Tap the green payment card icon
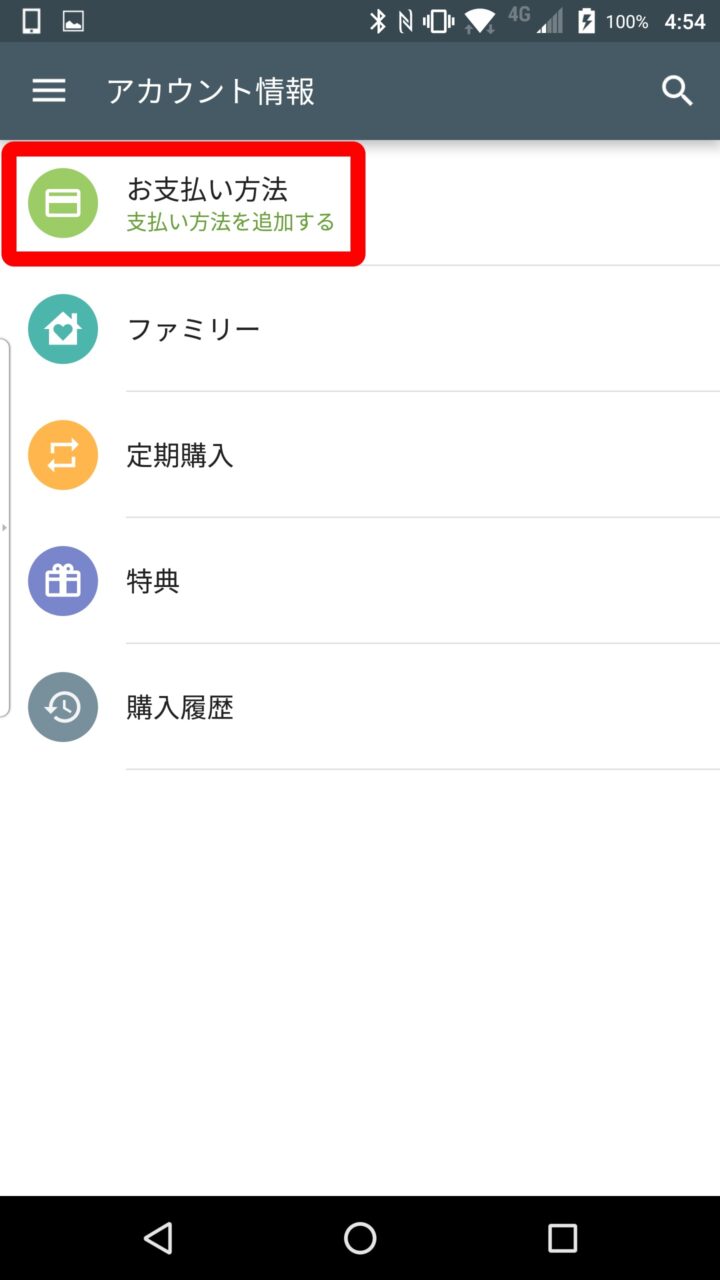 point(63,203)
